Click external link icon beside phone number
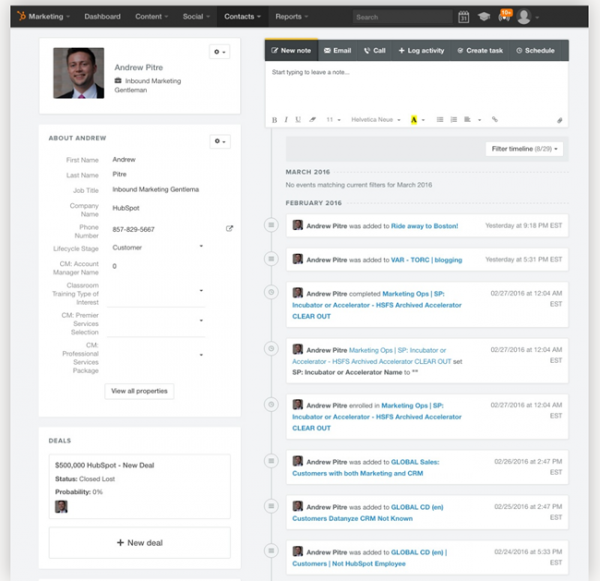The width and height of the screenshot is (600, 581). (229, 228)
